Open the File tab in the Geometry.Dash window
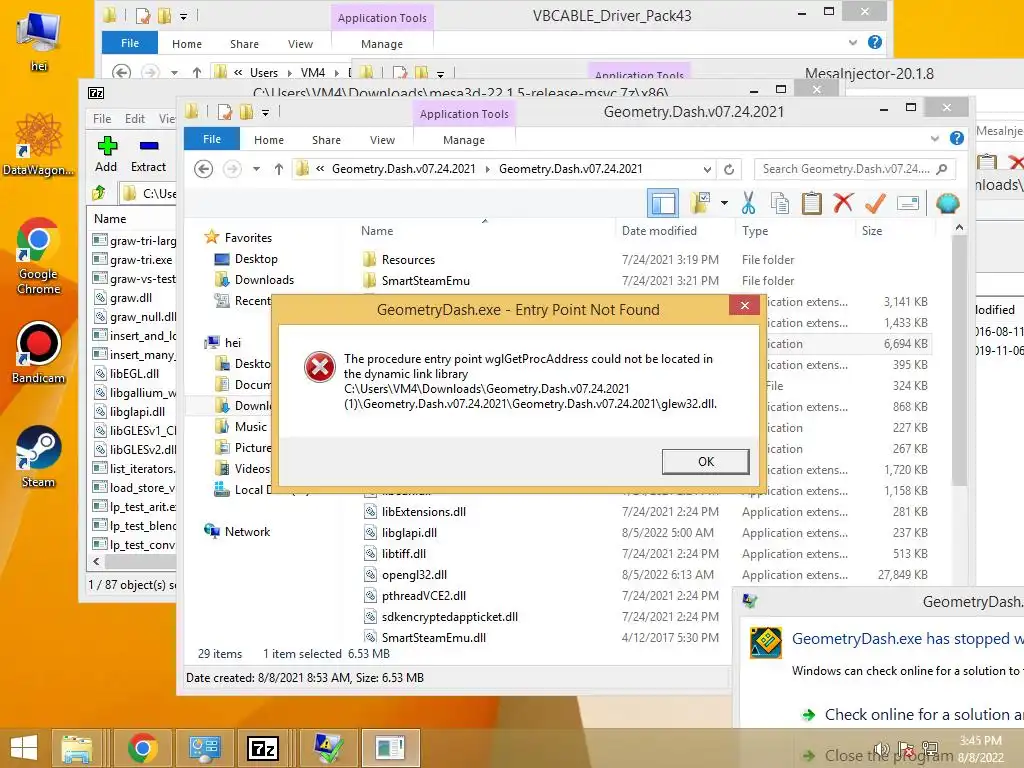 (x=212, y=139)
